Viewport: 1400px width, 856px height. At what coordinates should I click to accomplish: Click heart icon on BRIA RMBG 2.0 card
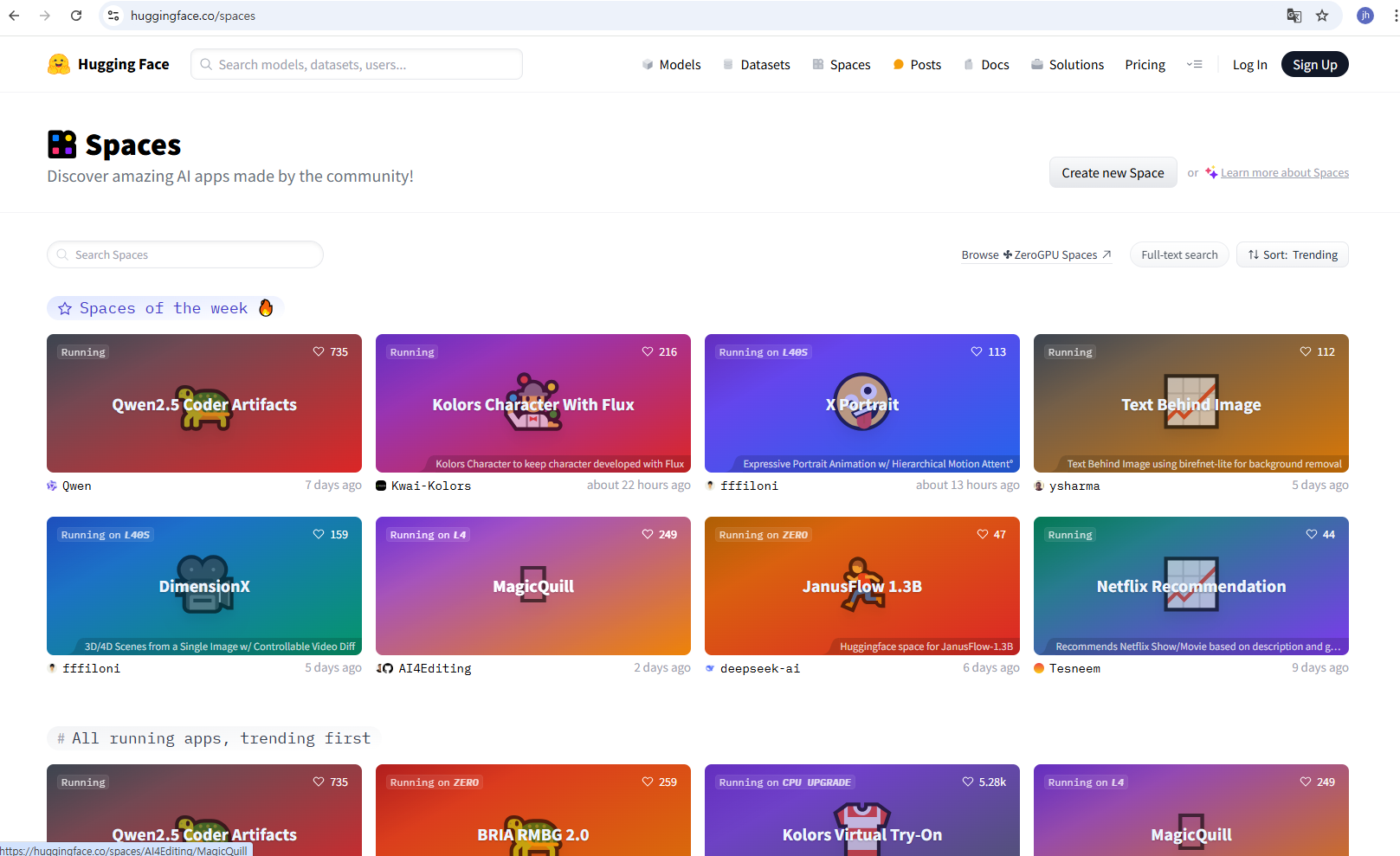(x=648, y=782)
